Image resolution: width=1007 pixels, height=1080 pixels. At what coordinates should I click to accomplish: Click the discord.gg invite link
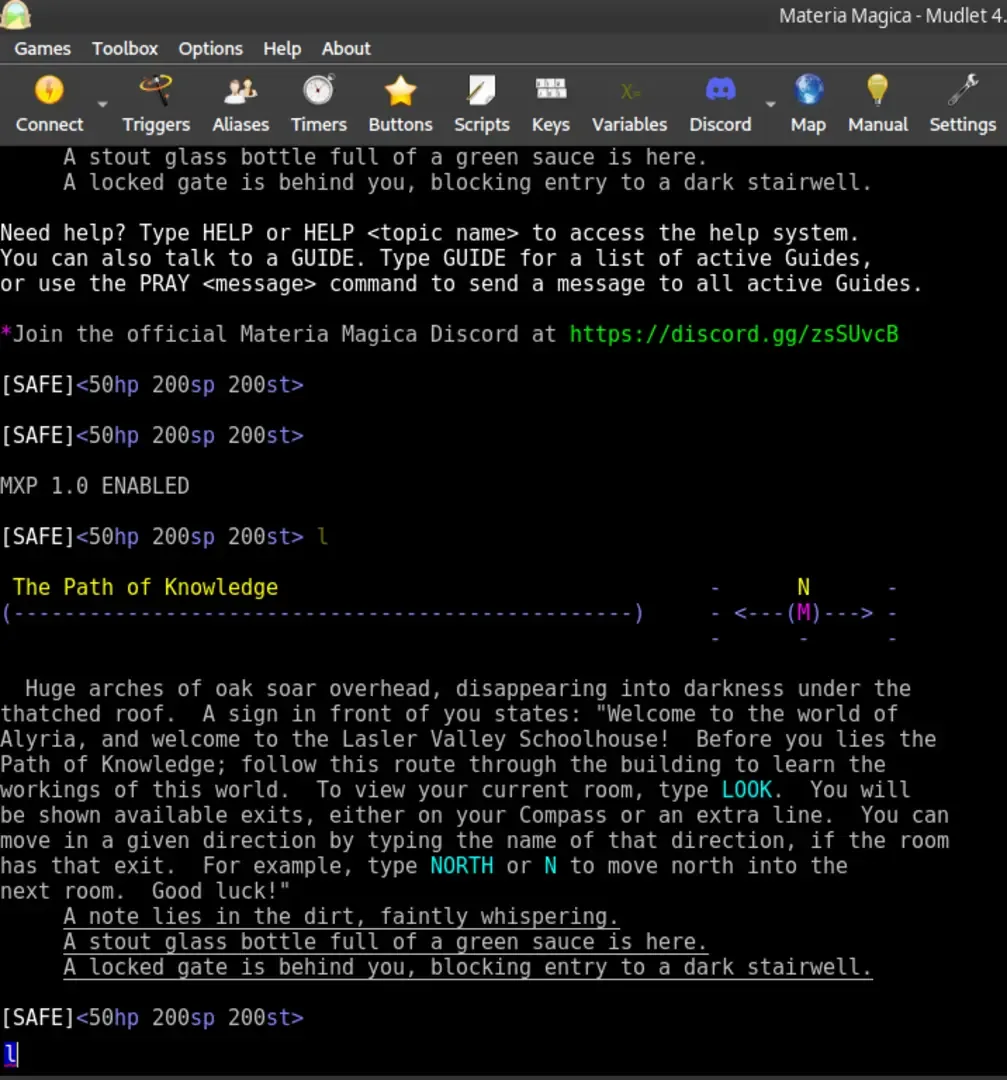click(733, 334)
